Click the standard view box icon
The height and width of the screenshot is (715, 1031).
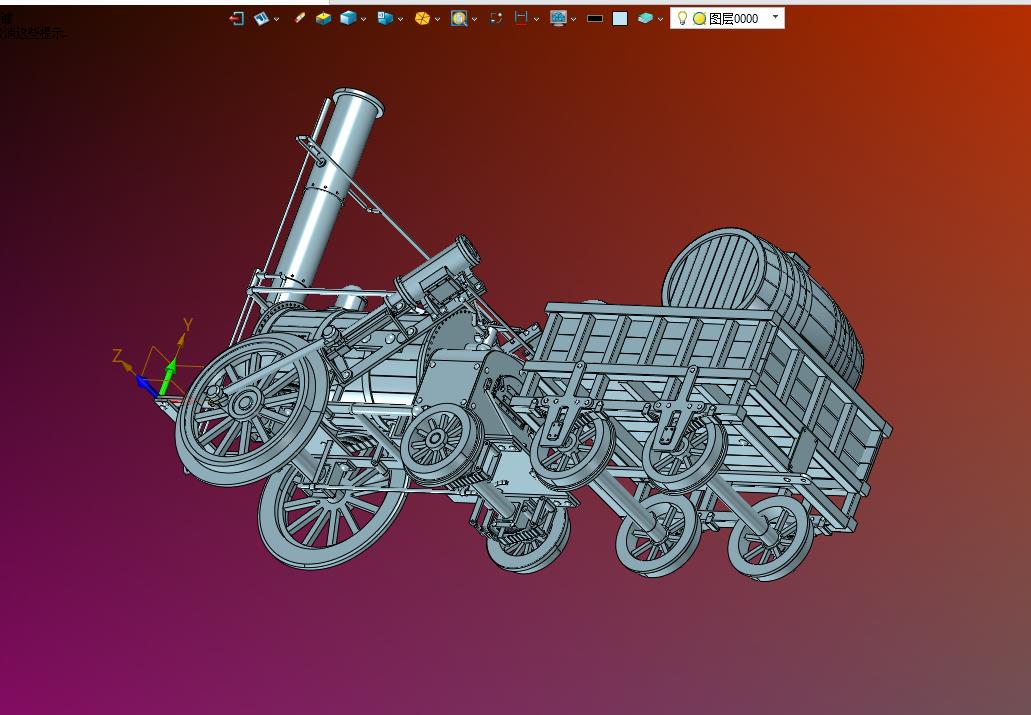[x=385, y=18]
